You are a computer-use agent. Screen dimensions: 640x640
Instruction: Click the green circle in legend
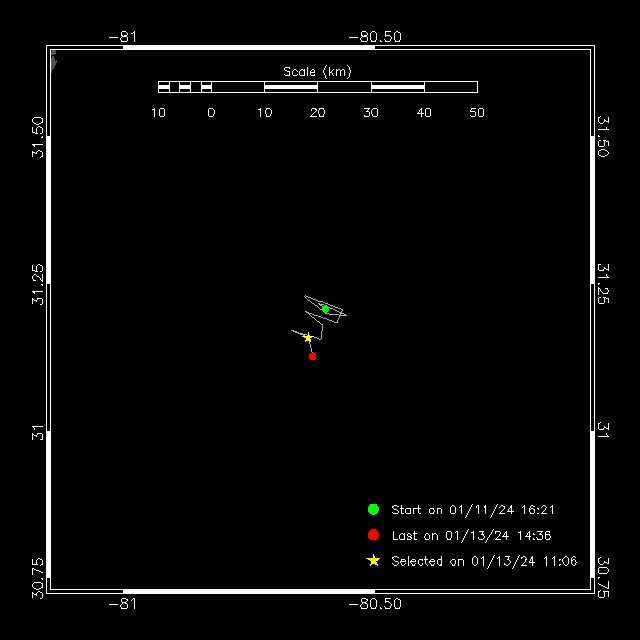click(373, 509)
